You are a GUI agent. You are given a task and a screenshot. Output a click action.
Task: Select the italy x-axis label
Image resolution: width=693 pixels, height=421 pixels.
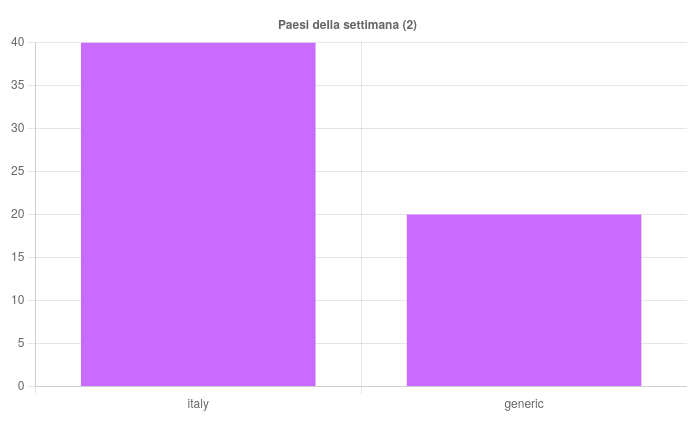click(198, 404)
